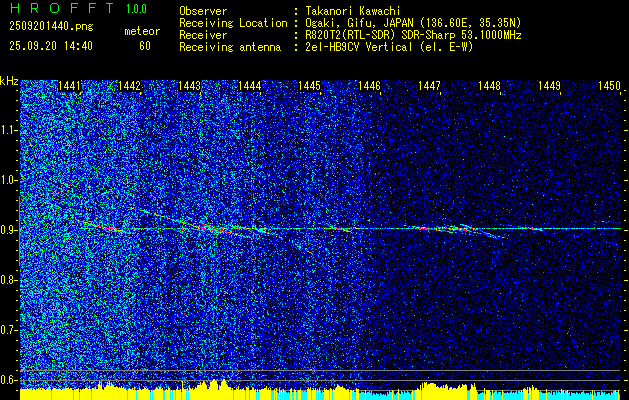Click the 1441 time marker
The width and height of the screenshot is (629, 400).
tap(69, 85)
